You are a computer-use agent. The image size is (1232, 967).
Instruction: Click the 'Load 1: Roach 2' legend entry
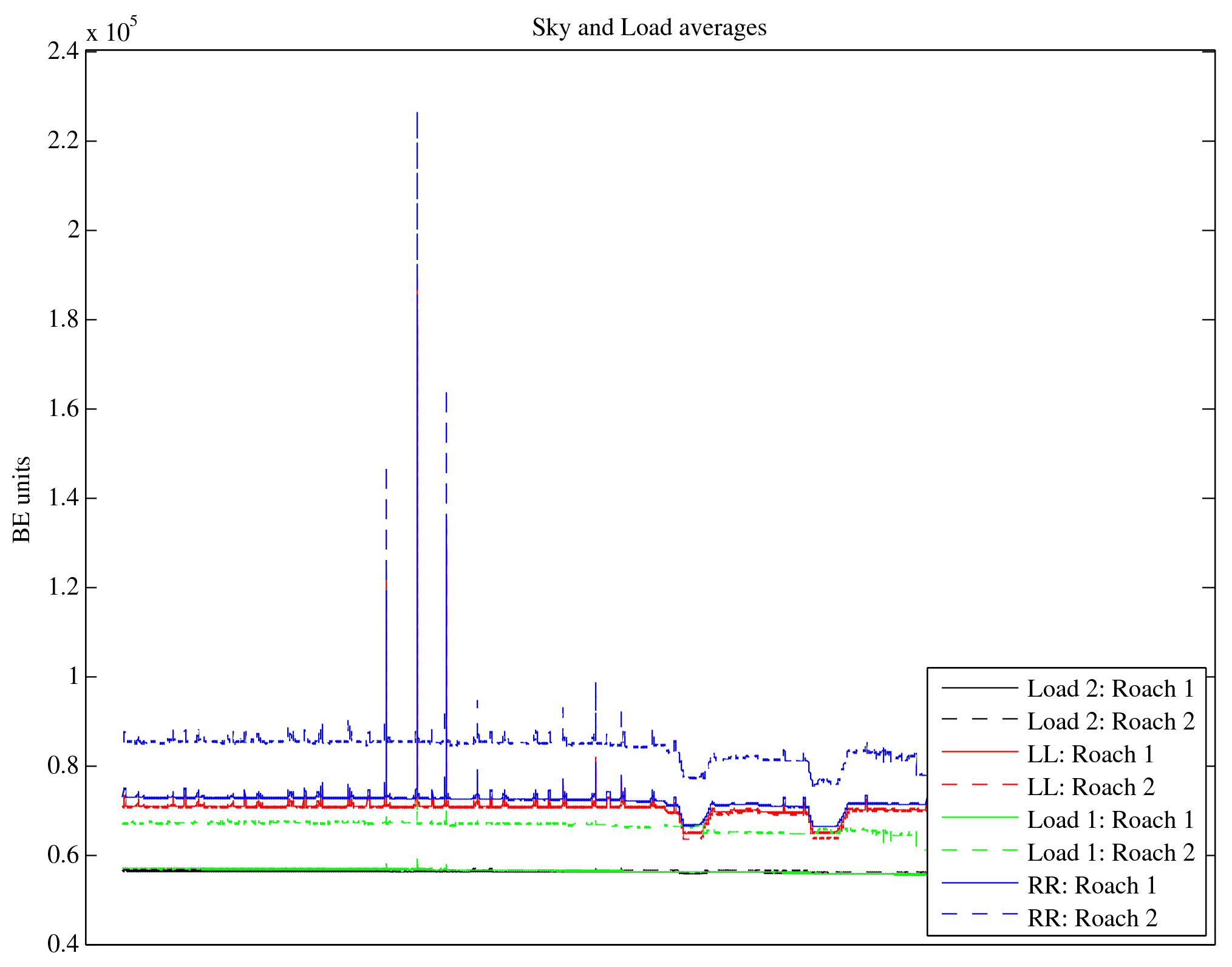click(x=1110, y=853)
